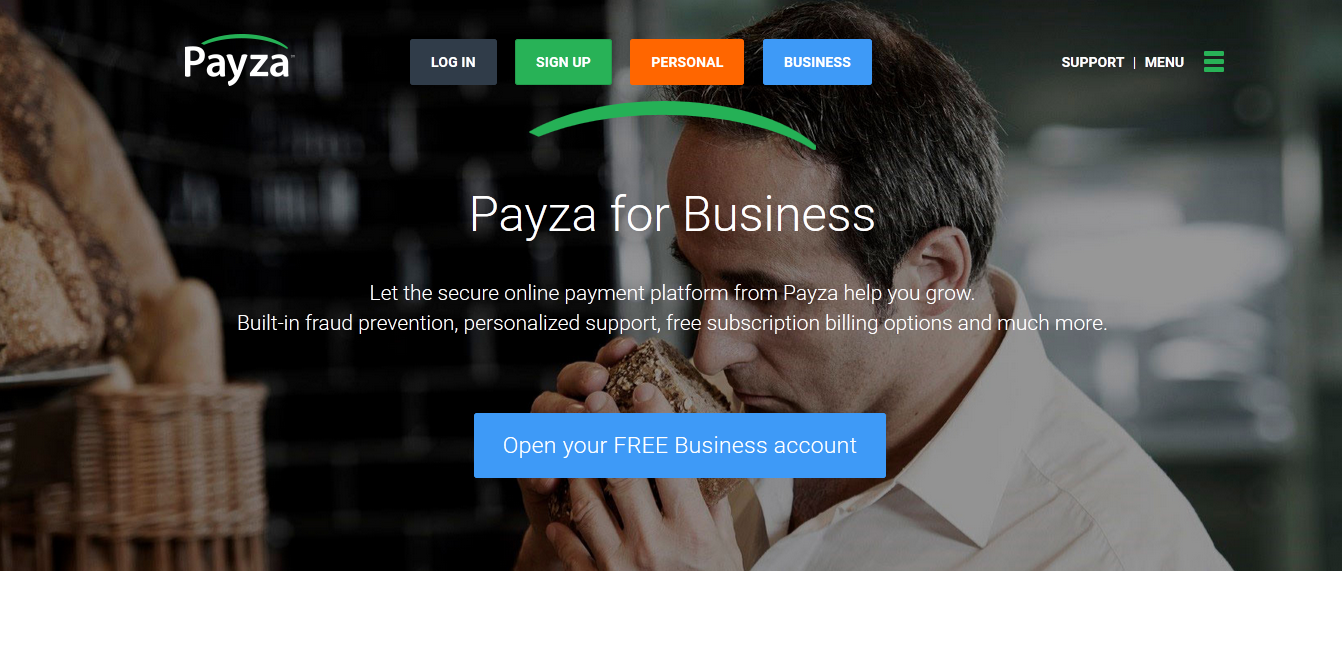Expand the MENU text link
The height and width of the screenshot is (652, 1342).
1164,62
